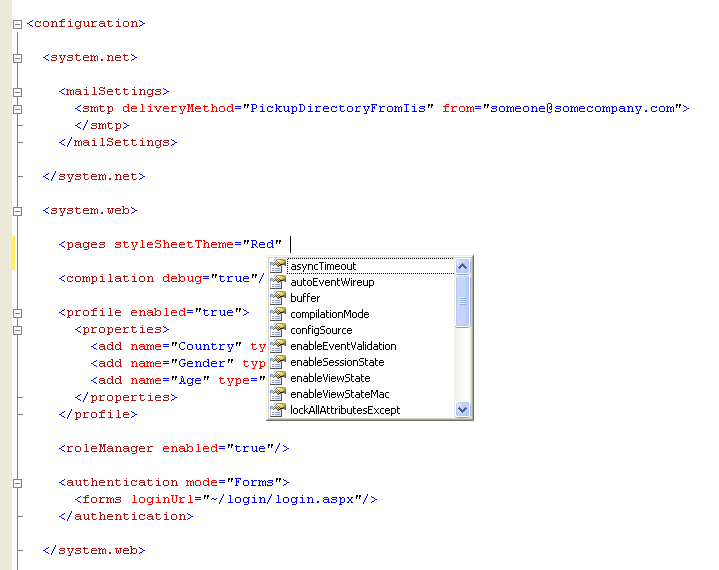Click the closing </system.web> tag

pyautogui.click(x=94, y=550)
